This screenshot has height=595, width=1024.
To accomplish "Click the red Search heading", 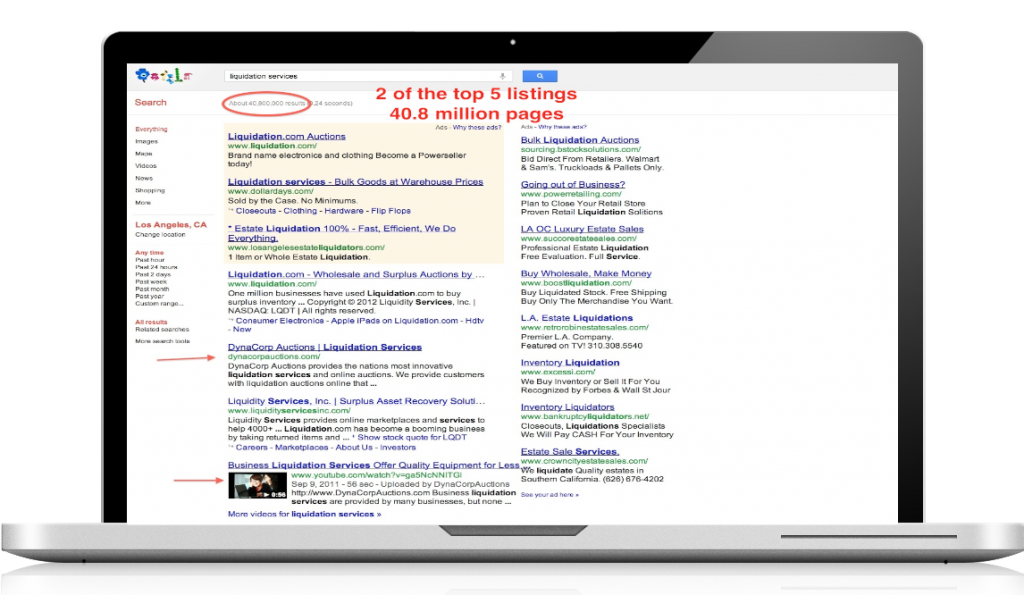I will point(151,103).
